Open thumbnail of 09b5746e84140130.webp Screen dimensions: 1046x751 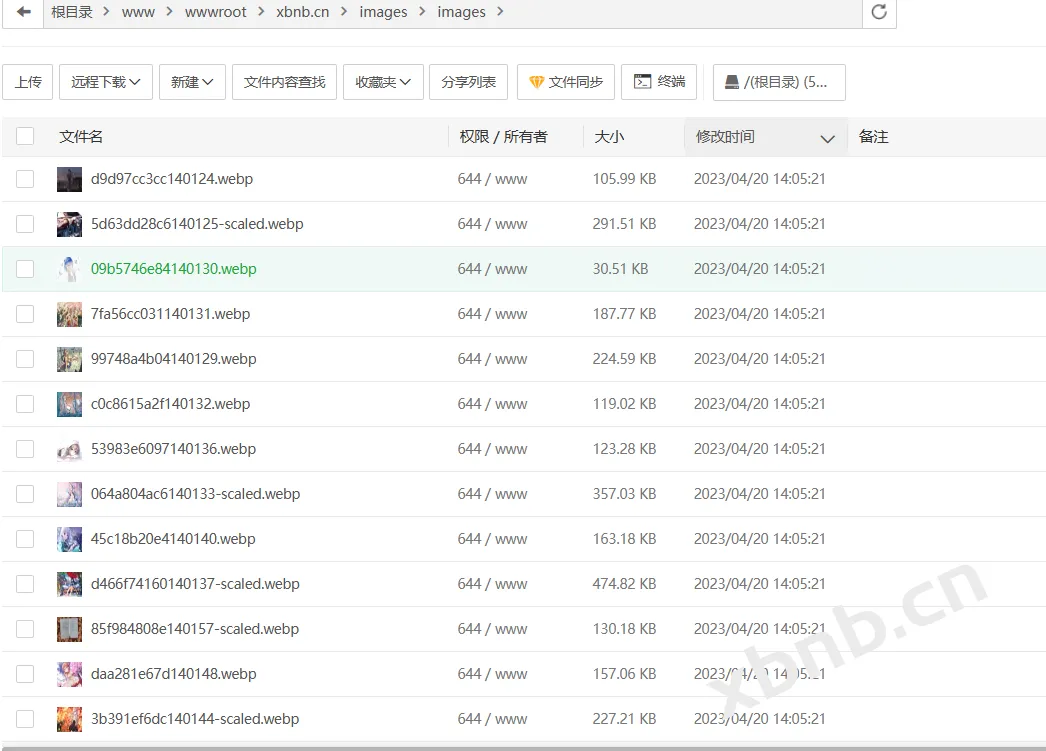coord(69,269)
